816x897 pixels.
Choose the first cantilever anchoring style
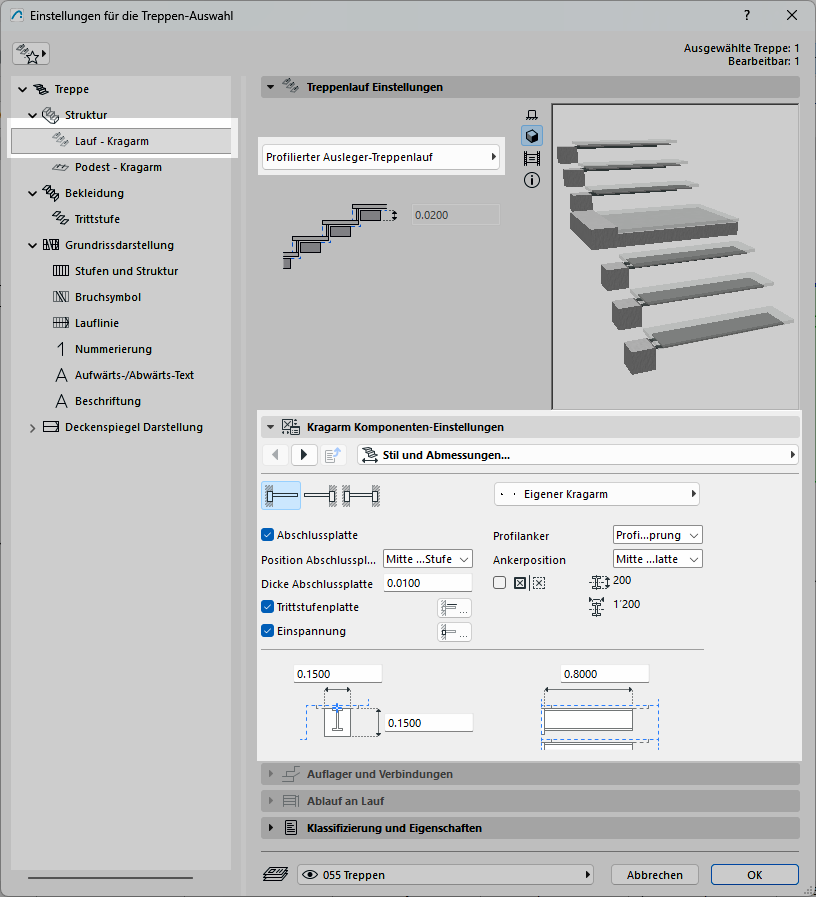coord(281,494)
